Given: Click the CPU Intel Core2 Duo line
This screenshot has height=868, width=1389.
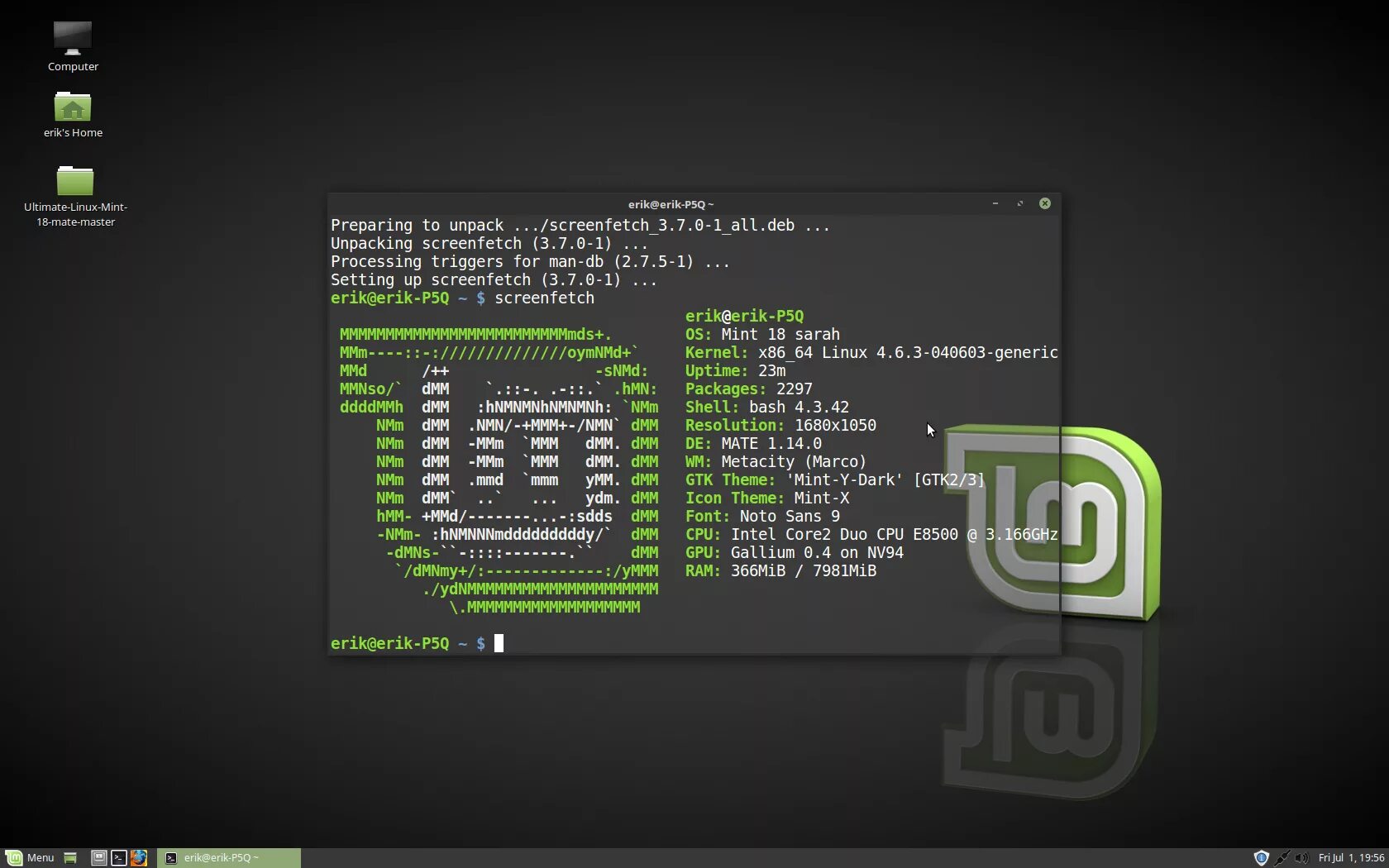Looking at the screenshot, I should click(871, 534).
